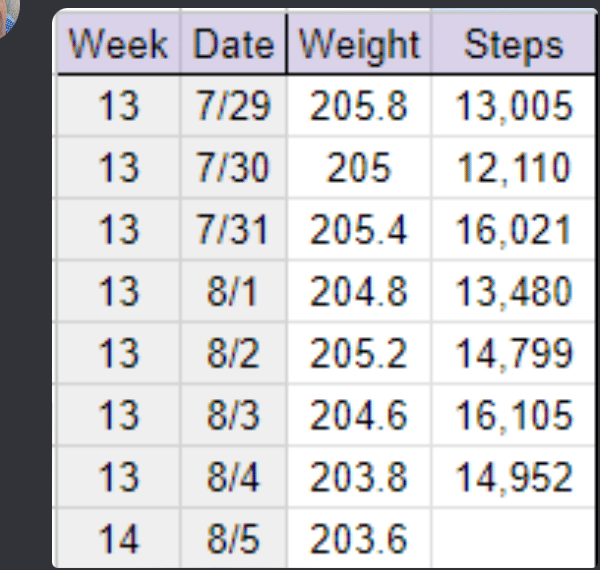Select the 7/29 date cell
This screenshot has height=570, width=600.
tap(233, 107)
